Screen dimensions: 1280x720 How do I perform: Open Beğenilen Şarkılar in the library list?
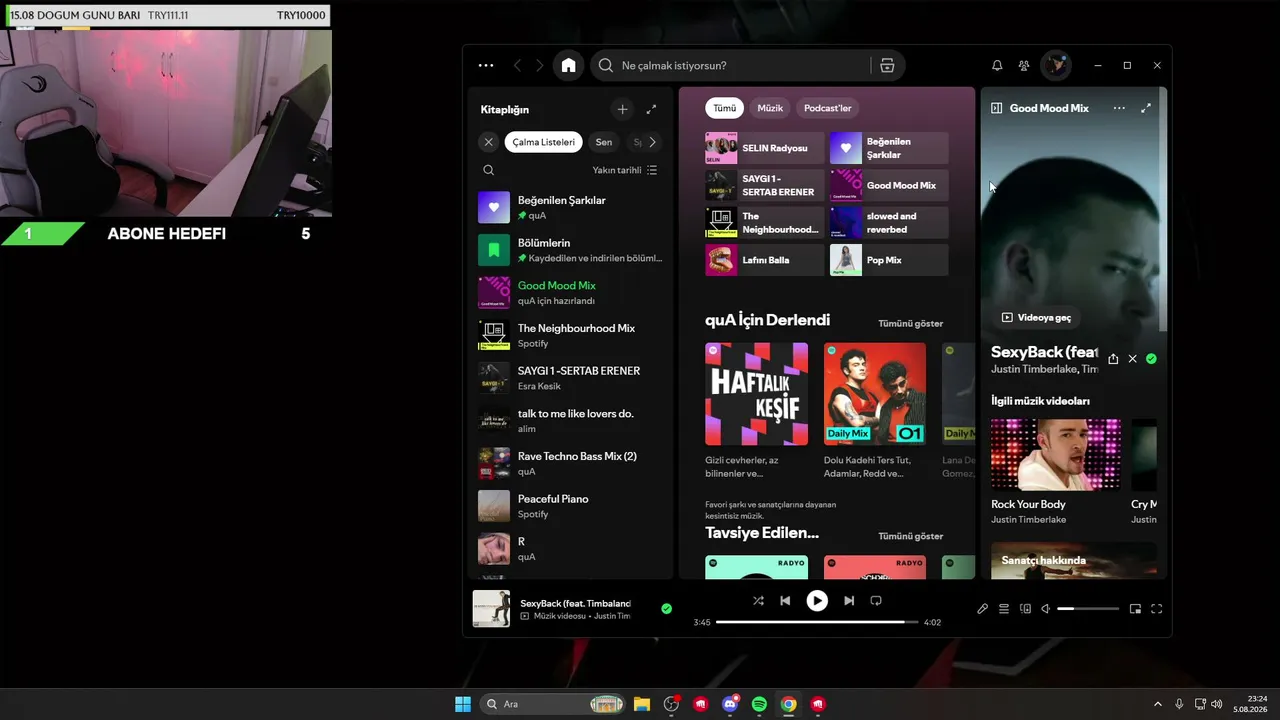click(x=570, y=207)
